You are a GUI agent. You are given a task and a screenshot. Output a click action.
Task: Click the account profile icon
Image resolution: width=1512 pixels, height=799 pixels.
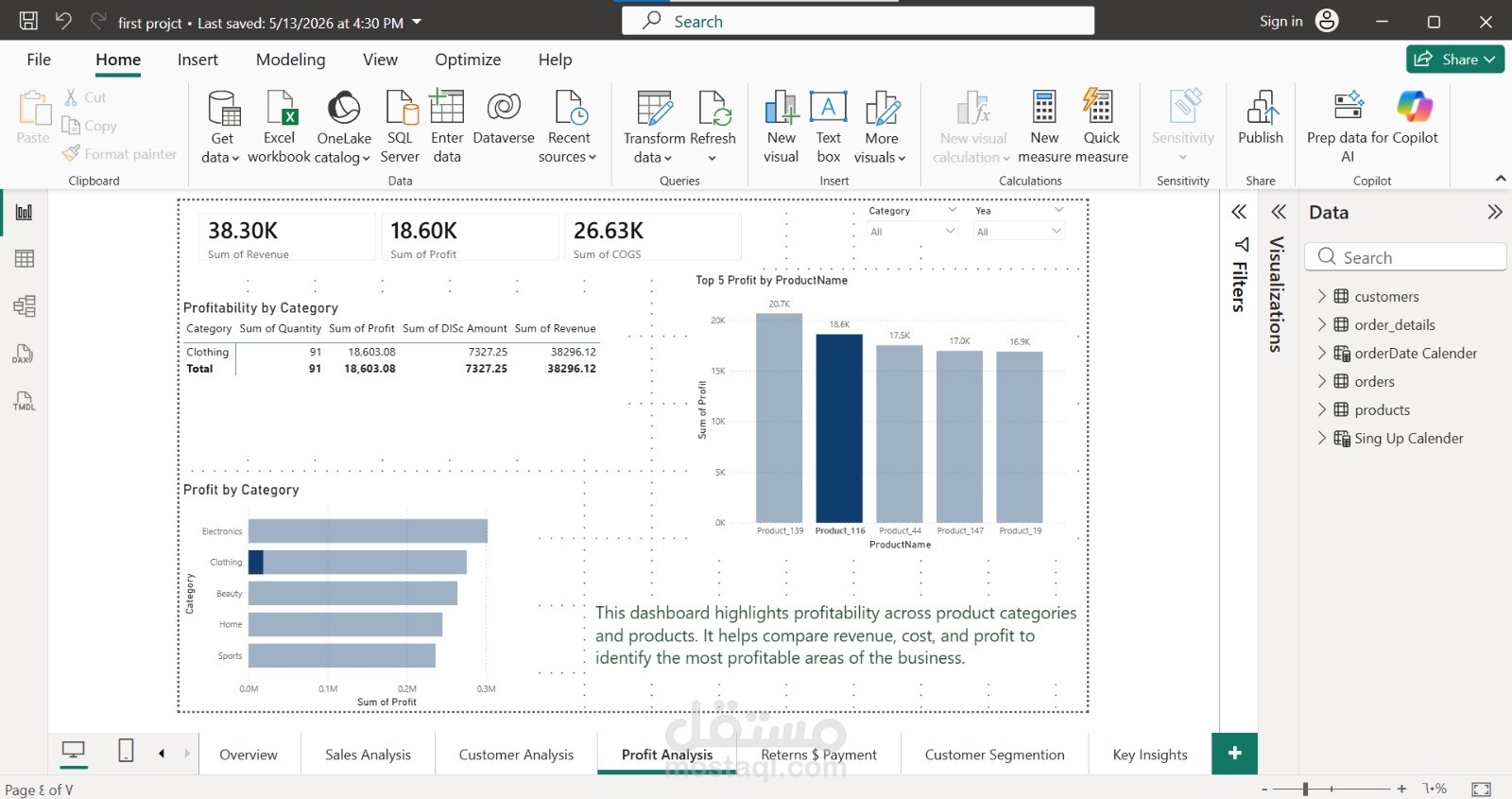(x=1327, y=21)
